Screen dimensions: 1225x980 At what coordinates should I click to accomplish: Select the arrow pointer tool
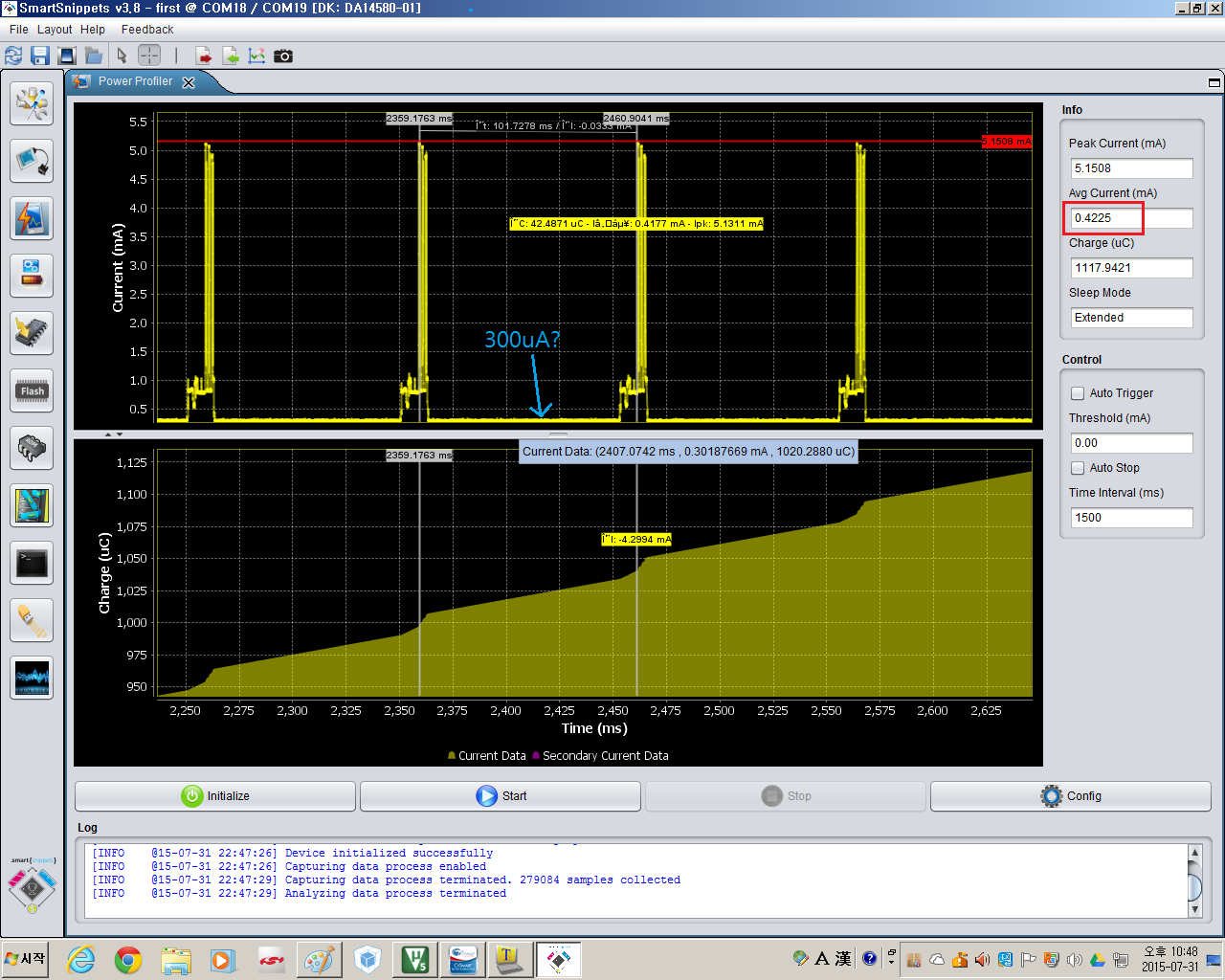[122, 56]
